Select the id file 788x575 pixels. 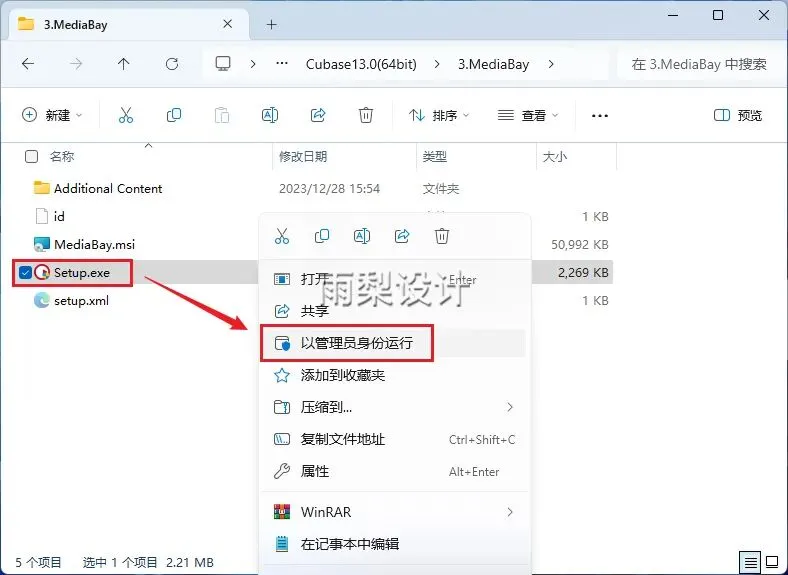pyautogui.click(x=59, y=217)
